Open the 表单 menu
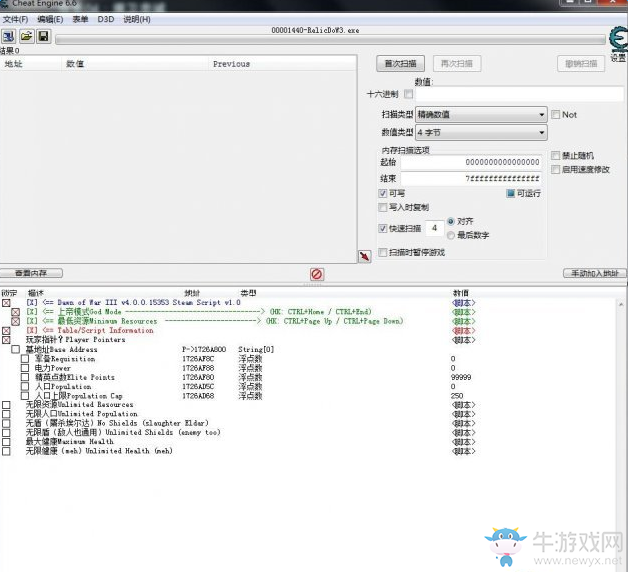This screenshot has height=572, width=628. tap(80, 19)
